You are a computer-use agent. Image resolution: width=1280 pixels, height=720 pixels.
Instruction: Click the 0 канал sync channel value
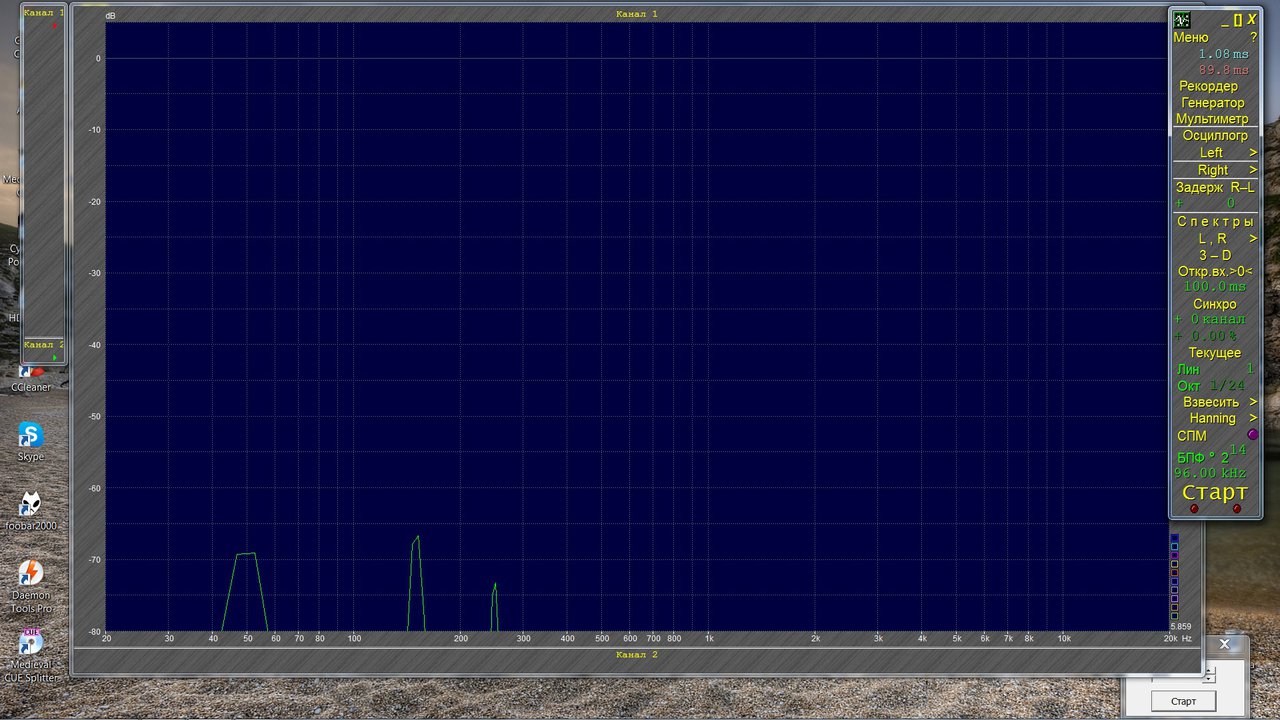click(1217, 320)
